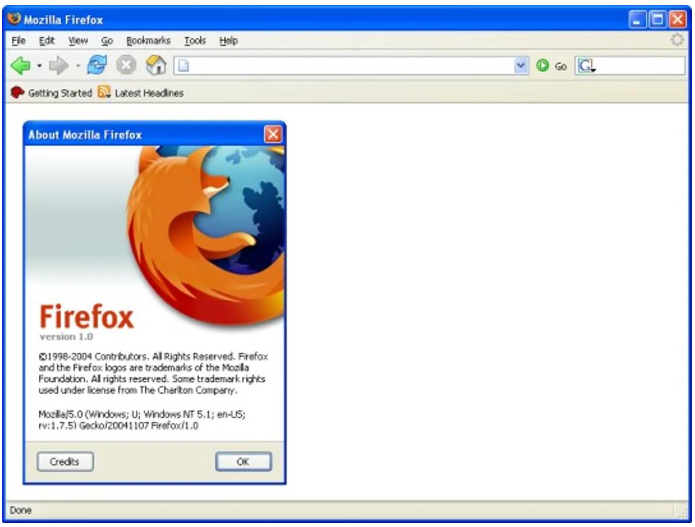Viewport: 695px width, 527px height.
Task: Close the About Mozilla Firefox dialog
Action: 273,134
